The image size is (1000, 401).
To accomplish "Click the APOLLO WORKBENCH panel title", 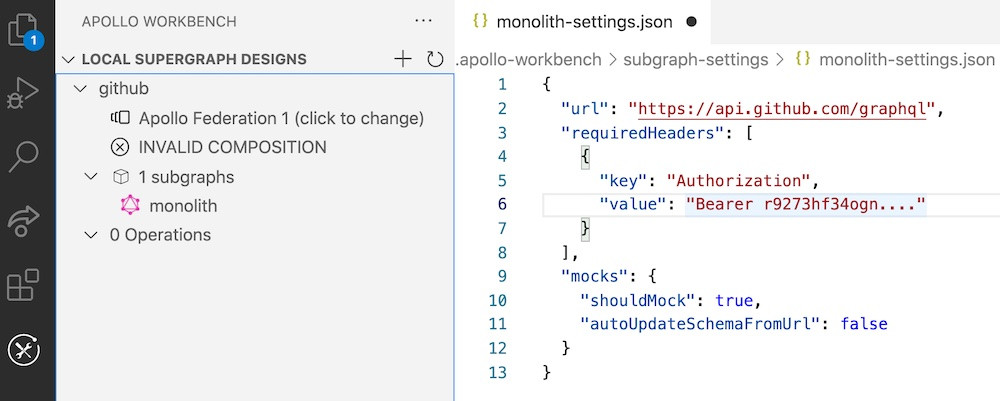I will point(159,21).
